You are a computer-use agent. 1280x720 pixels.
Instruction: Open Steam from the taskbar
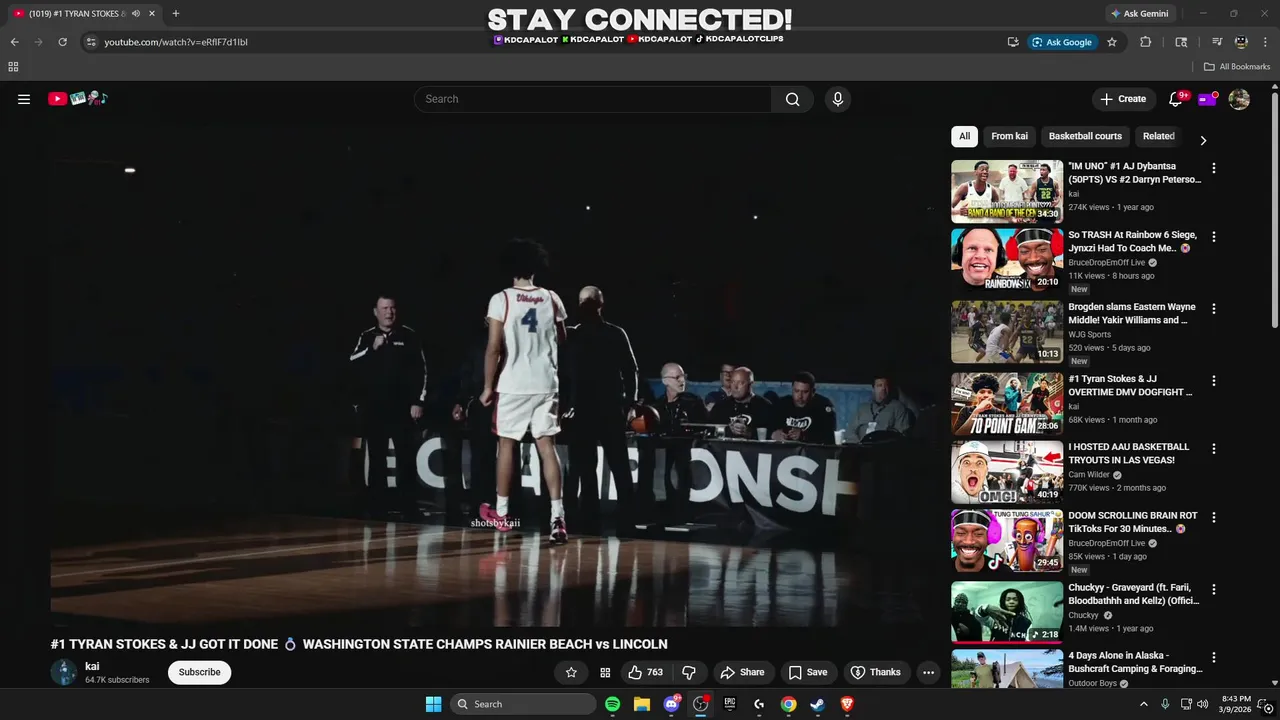pyautogui.click(x=817, y=704)
